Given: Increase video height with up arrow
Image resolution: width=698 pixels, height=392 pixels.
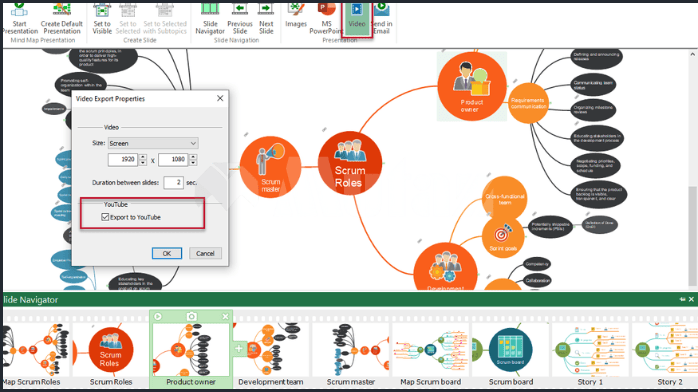Looking at the screenshot, I should [193, 157].
